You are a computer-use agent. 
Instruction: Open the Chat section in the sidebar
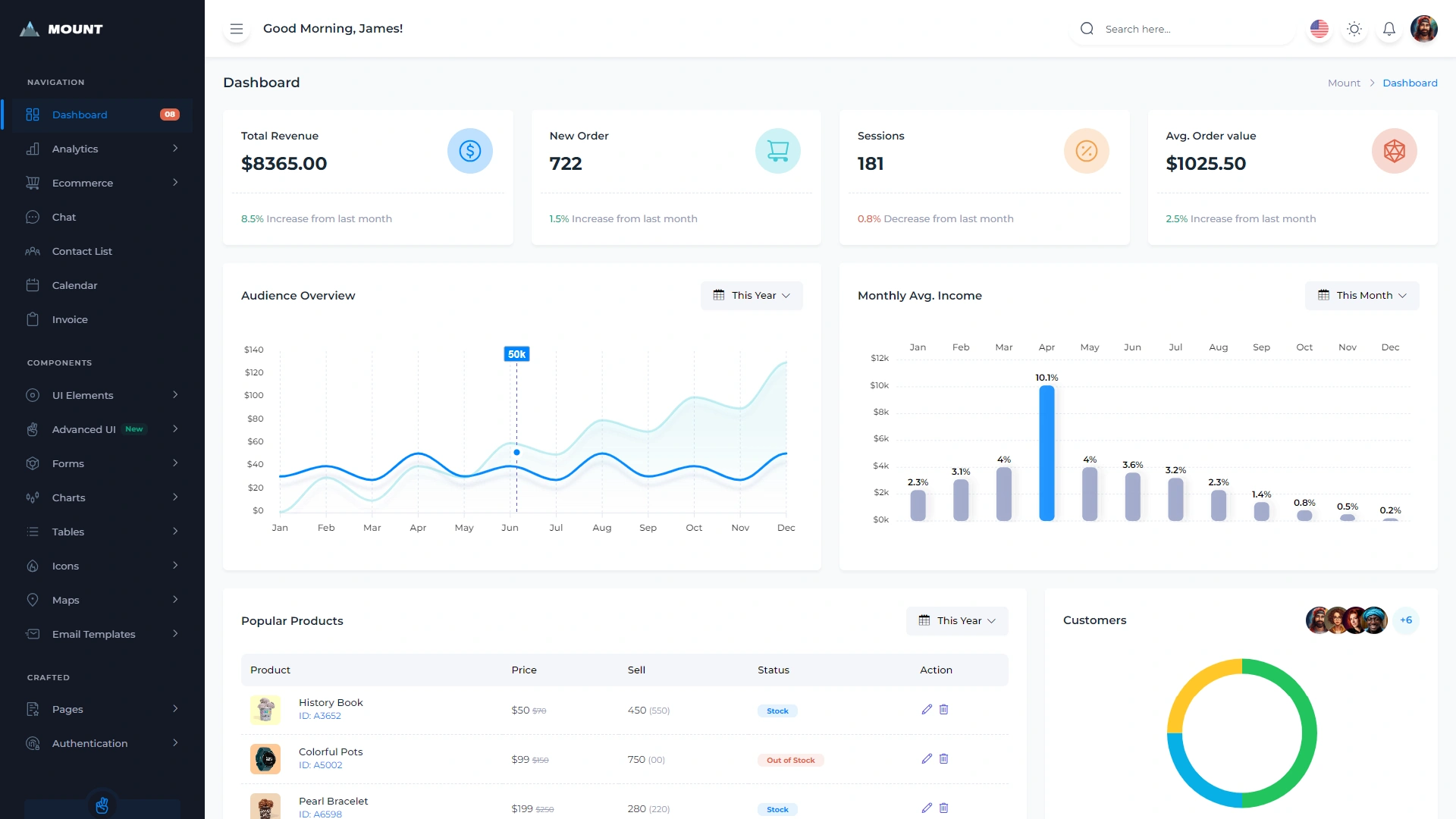pos(64,217)
